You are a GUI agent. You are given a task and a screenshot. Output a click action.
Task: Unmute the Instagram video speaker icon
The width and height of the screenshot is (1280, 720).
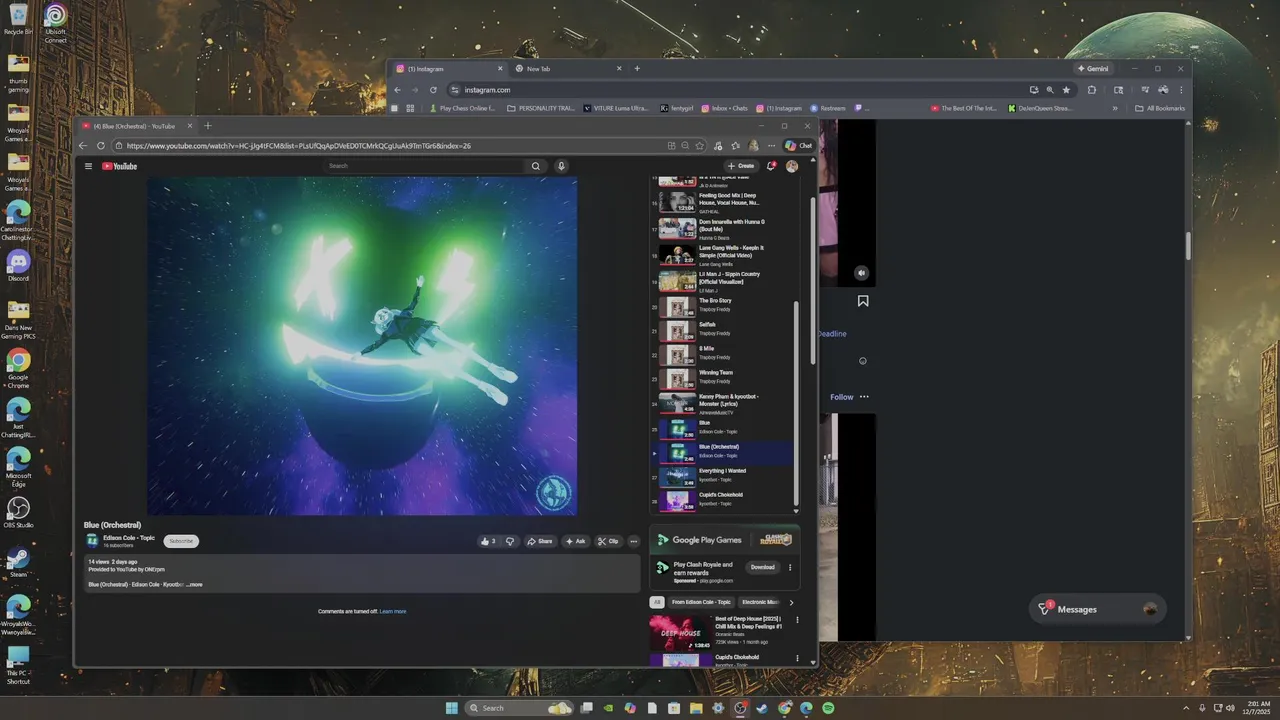[862, 273]
